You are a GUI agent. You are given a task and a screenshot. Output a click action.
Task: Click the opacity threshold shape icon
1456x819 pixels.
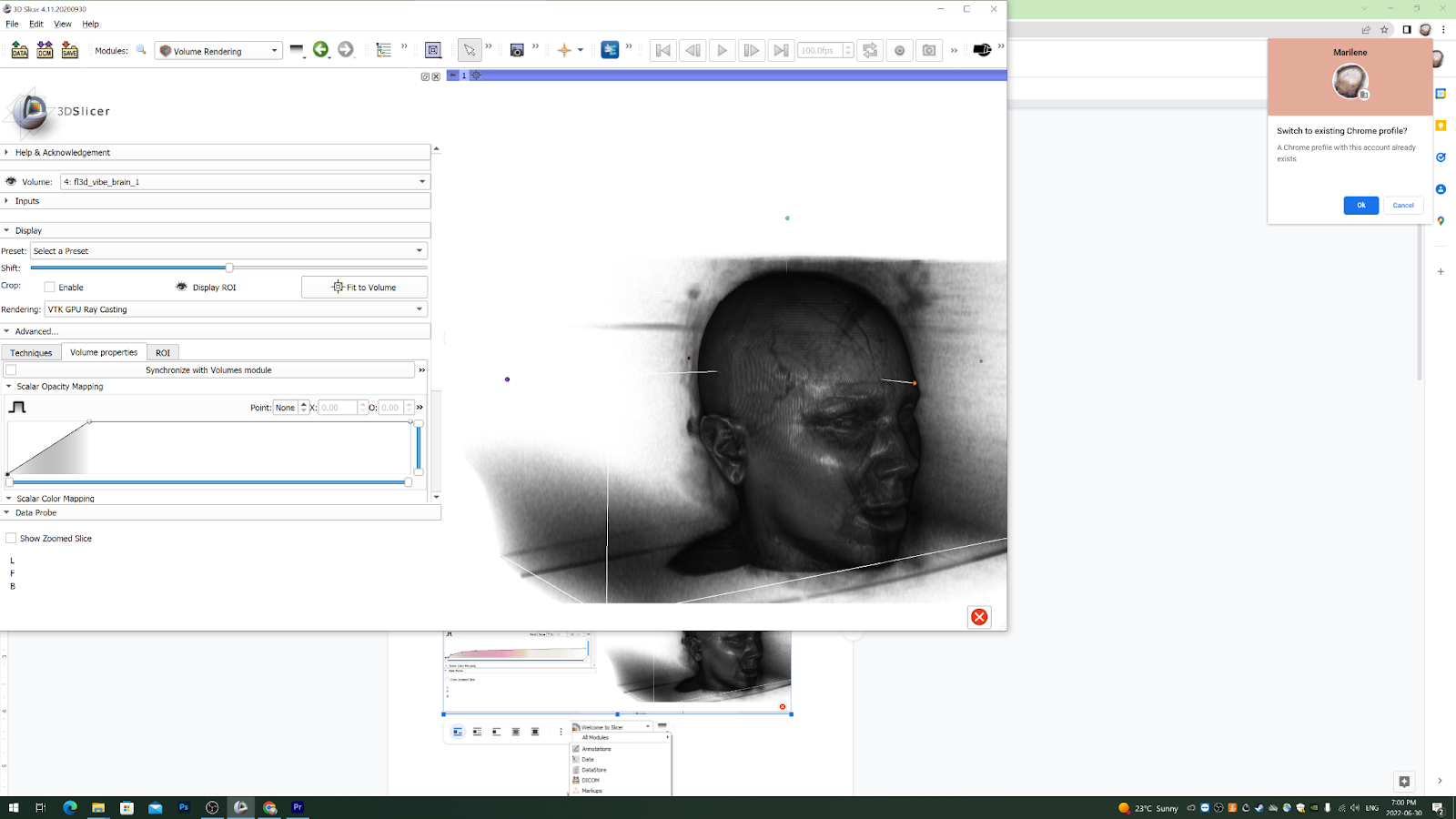pyautogui.click(x=17, y=407)
